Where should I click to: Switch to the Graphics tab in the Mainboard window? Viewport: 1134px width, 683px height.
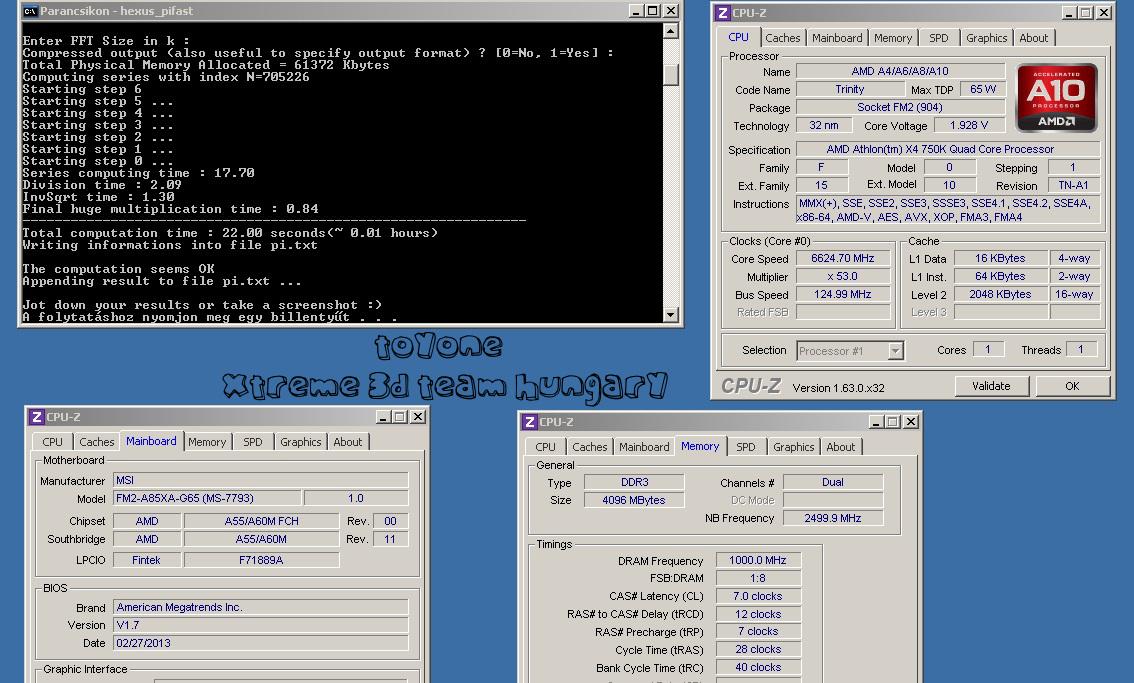click(x=300, y=442)
